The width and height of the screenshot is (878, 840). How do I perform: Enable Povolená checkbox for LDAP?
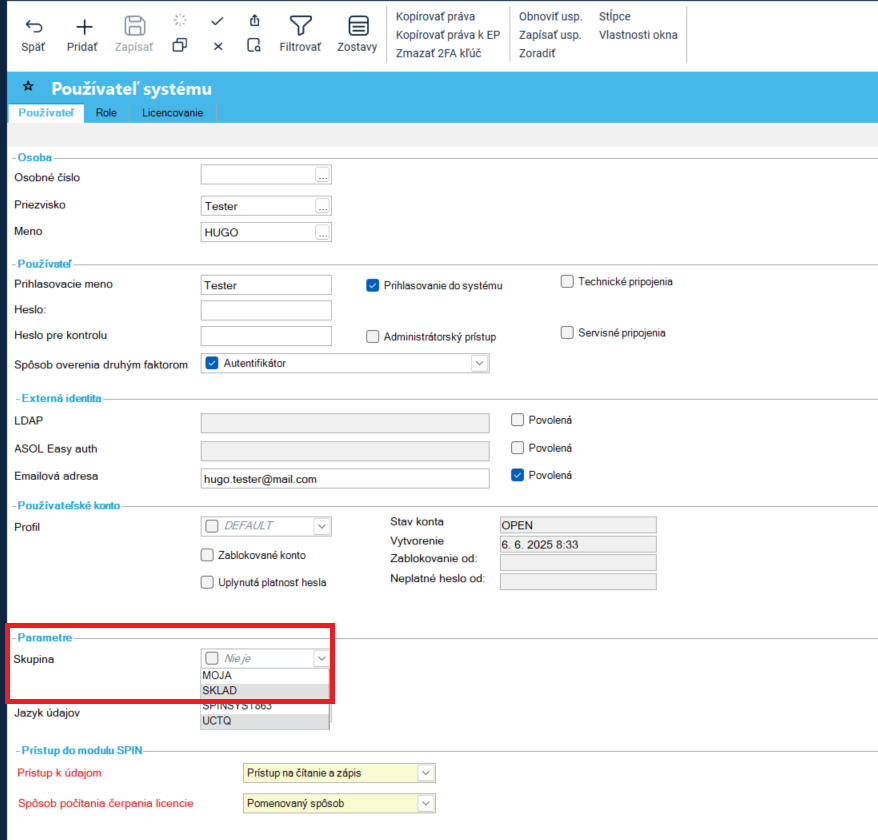pos(517,419)
